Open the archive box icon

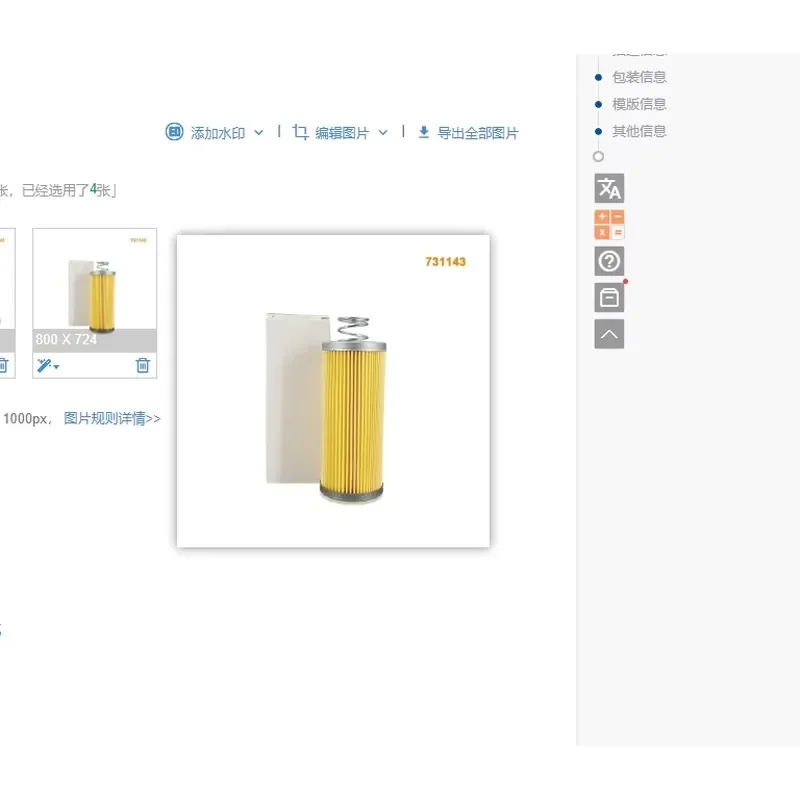[609, 297]
